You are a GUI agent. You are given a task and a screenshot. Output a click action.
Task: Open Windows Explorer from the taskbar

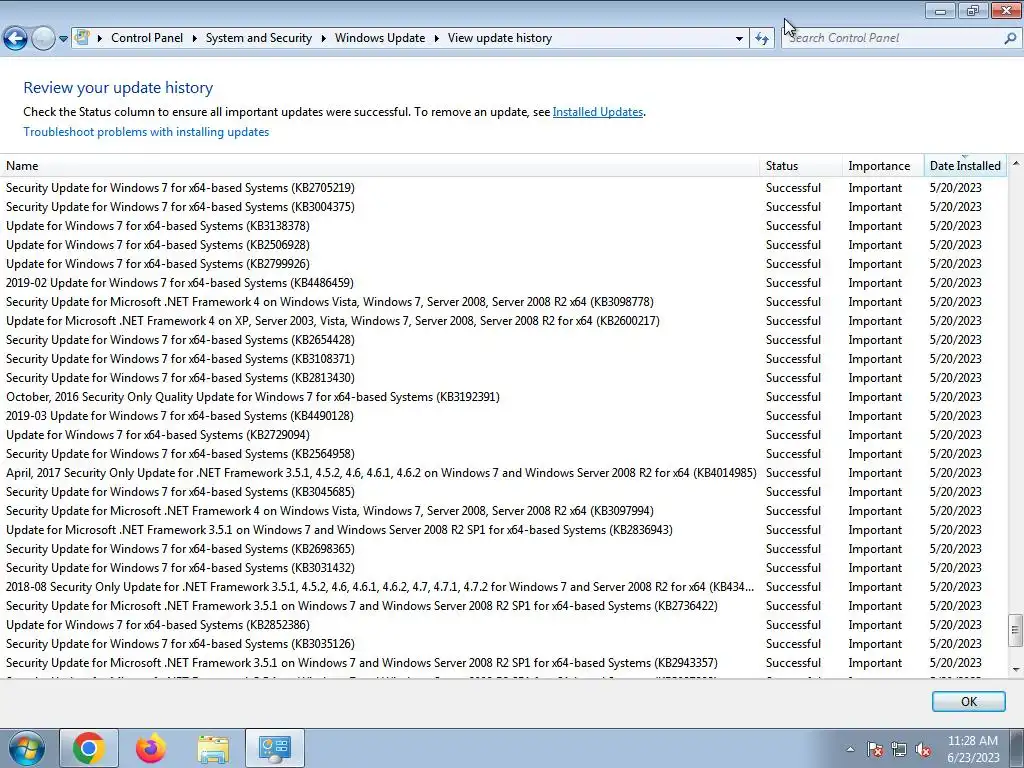[213, 748]
